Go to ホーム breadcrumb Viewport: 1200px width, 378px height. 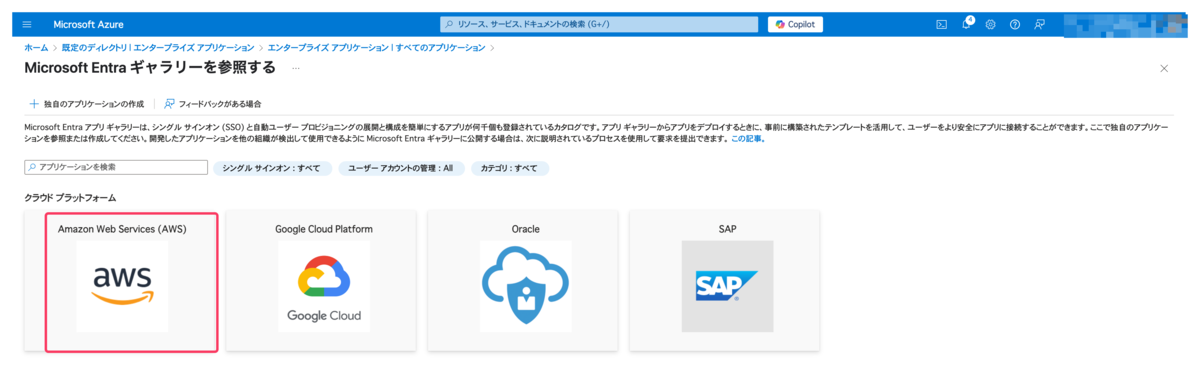click(36, 47)
